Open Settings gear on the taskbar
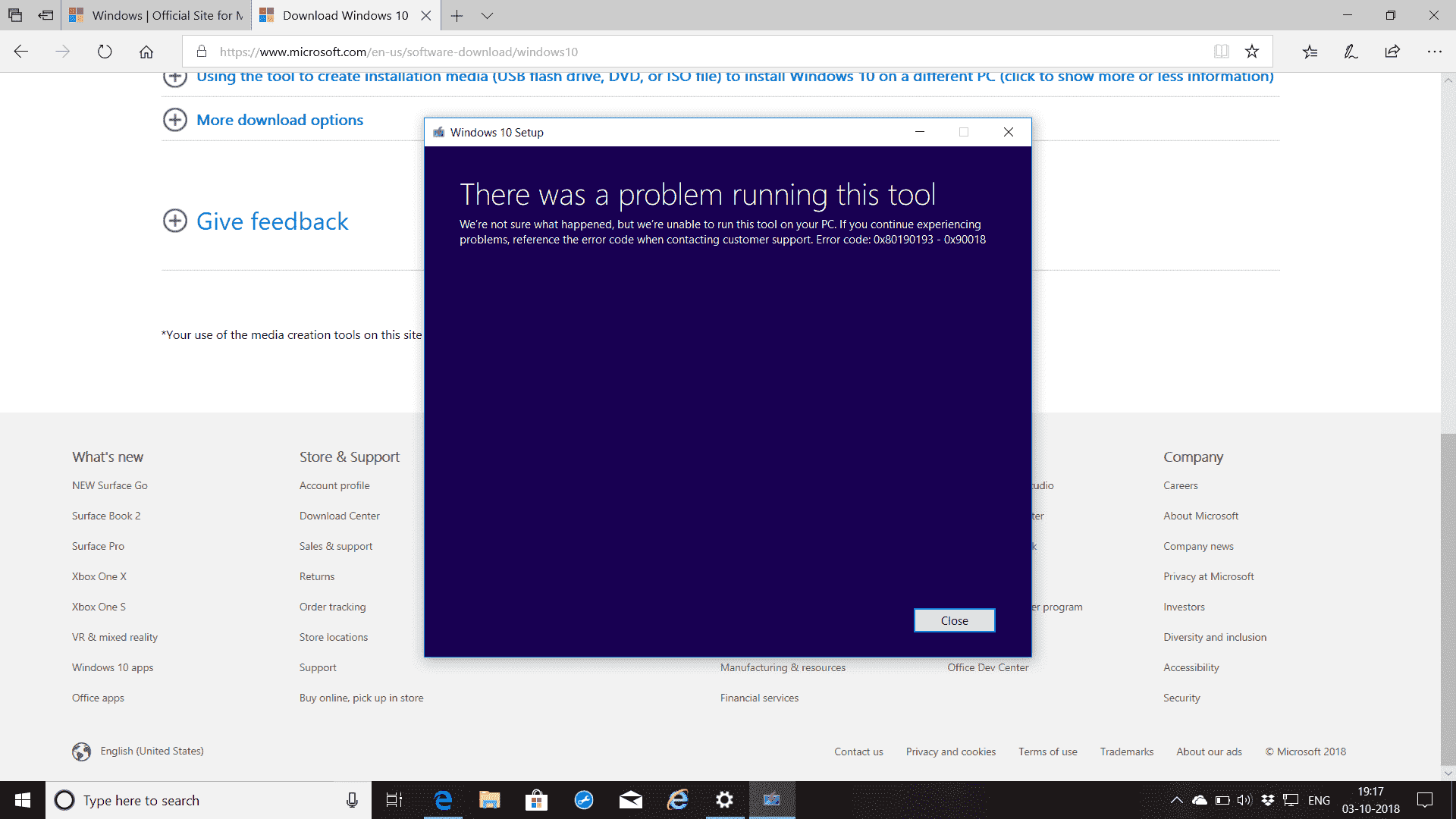The height and width of the screenshot is (819, 1456). [725, 800]
